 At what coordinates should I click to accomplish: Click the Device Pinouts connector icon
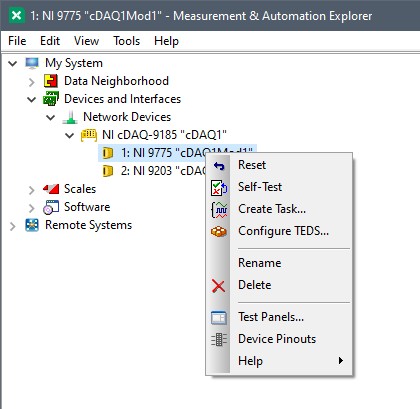point(219,339)
